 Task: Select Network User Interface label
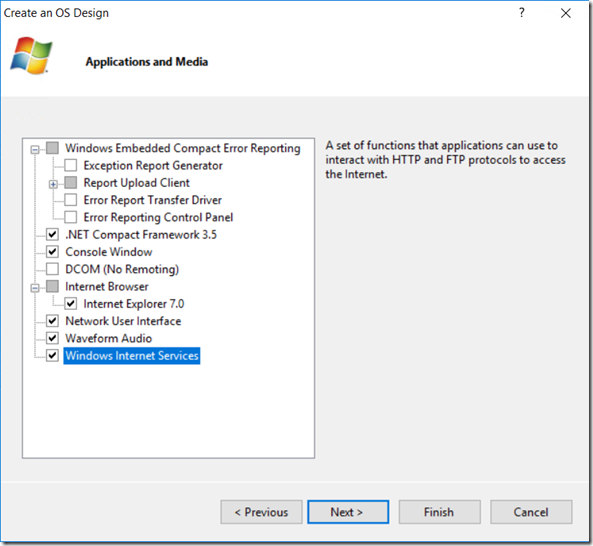[x=123, y=321]
